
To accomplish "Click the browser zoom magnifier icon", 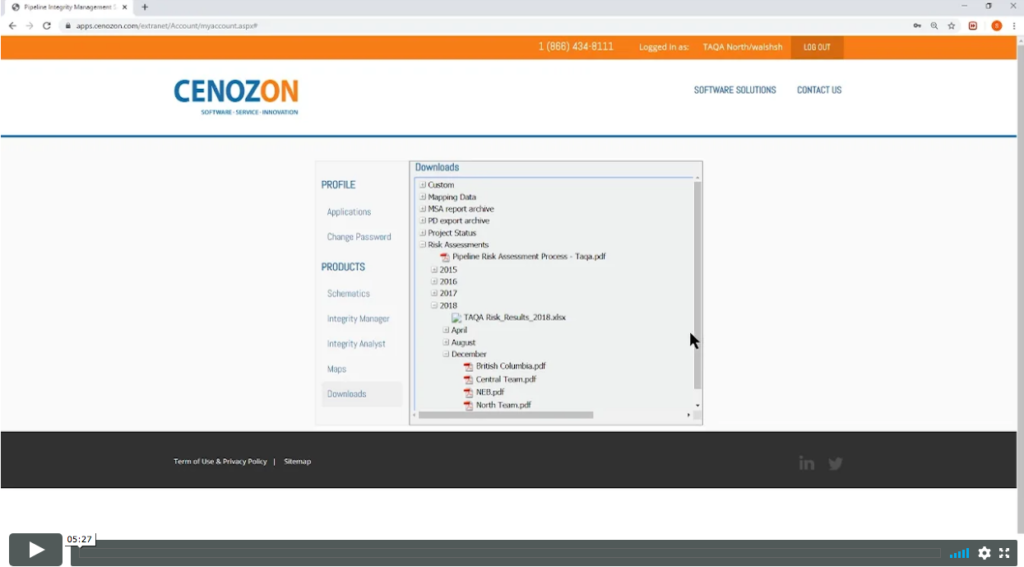I will [x=935, y=25].
